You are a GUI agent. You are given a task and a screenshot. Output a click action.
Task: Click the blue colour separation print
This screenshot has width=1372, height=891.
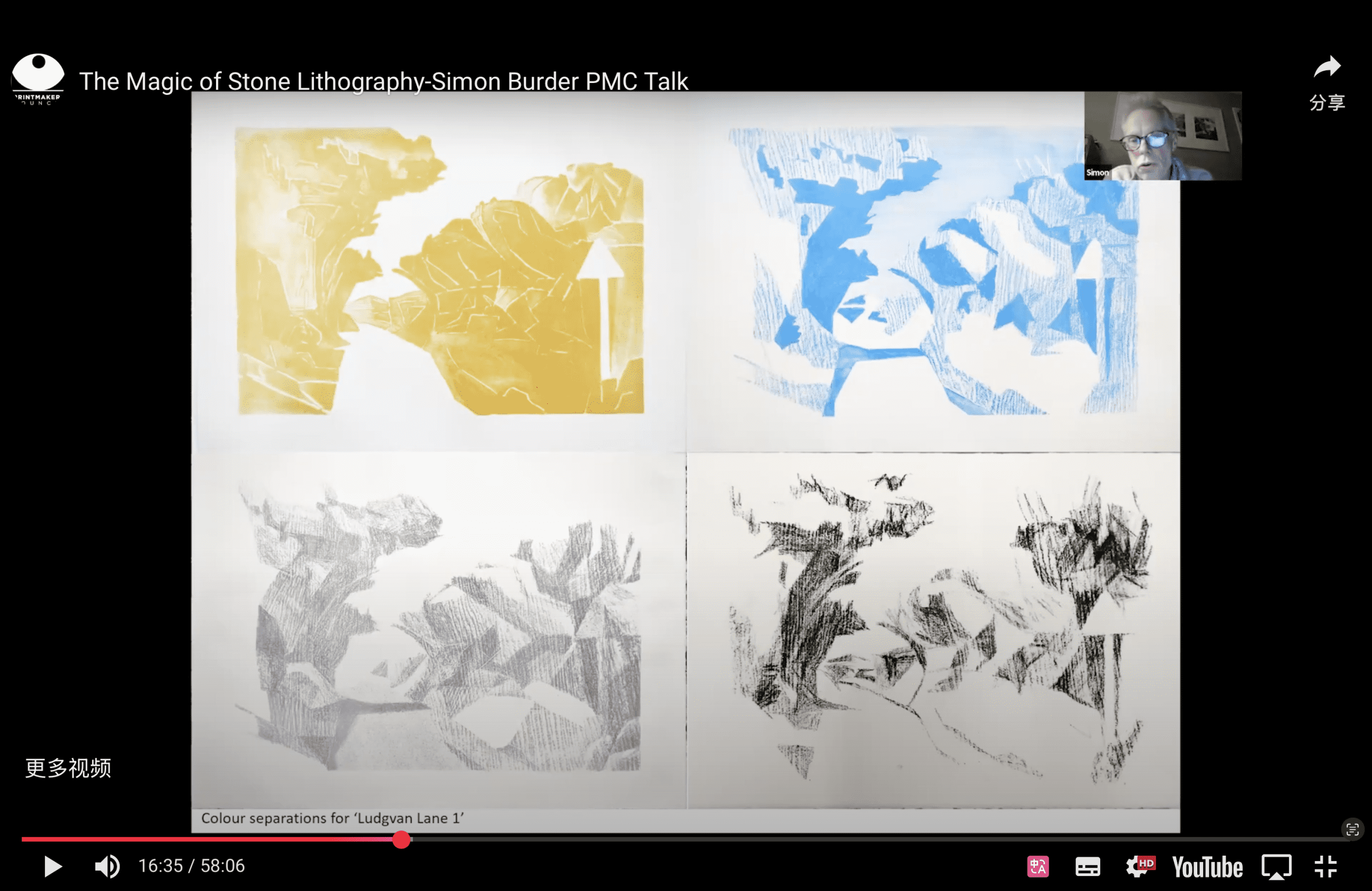pyautogui.click(x=933, y=270)
